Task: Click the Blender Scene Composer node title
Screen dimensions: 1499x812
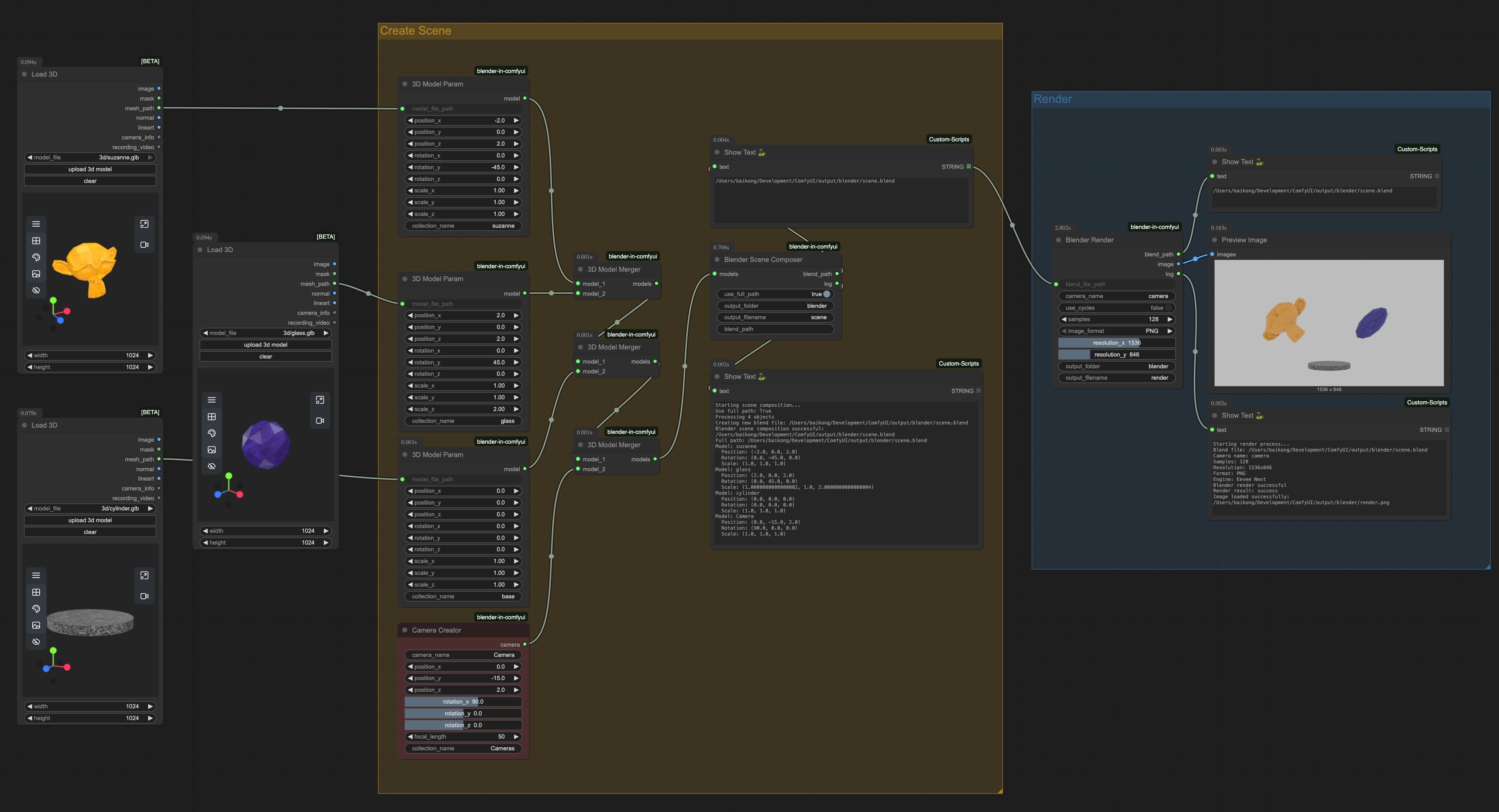Action: click(763, 260)
